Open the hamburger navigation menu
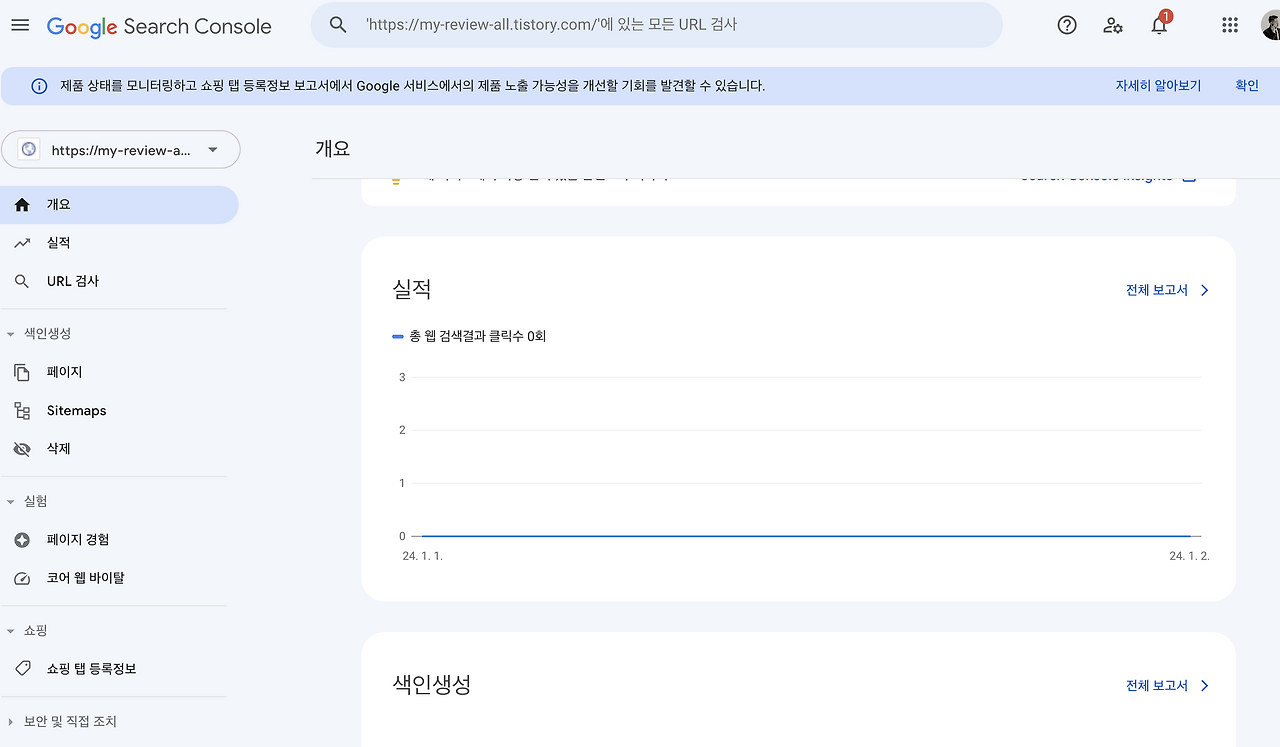This screenshot has width=1280, height=747. tap(20, 25)
